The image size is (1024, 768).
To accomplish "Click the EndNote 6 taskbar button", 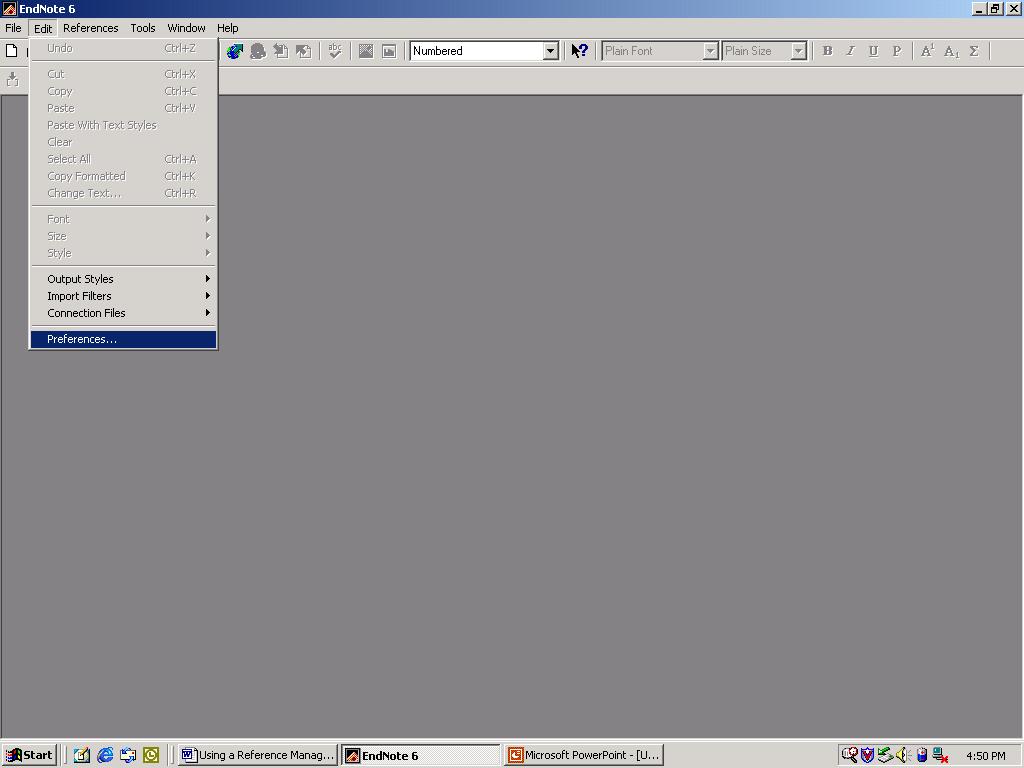I will pyautogui.click(x=421, y=755).
